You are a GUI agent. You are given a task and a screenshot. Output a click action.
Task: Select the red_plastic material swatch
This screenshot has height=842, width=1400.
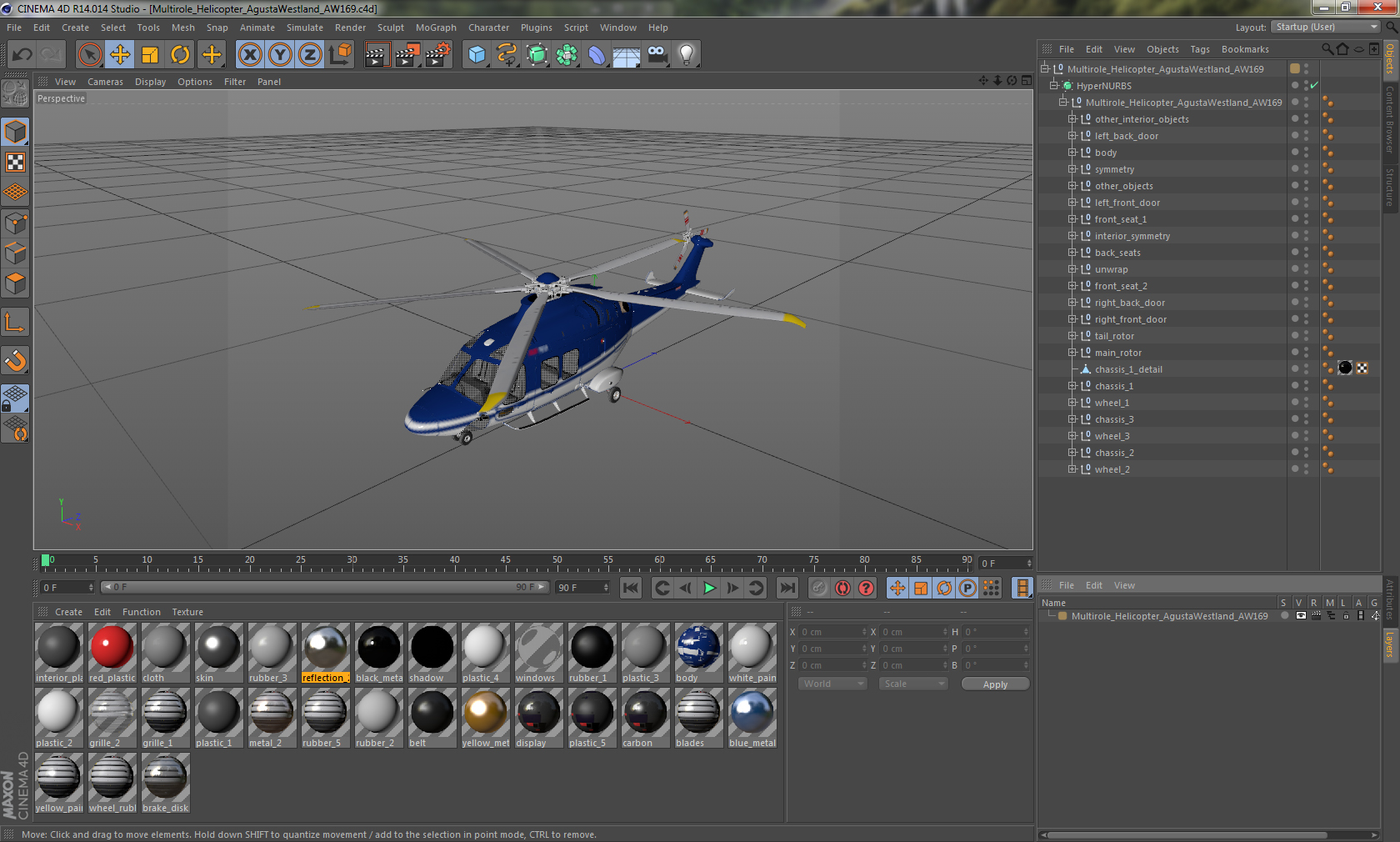point(112,653)
